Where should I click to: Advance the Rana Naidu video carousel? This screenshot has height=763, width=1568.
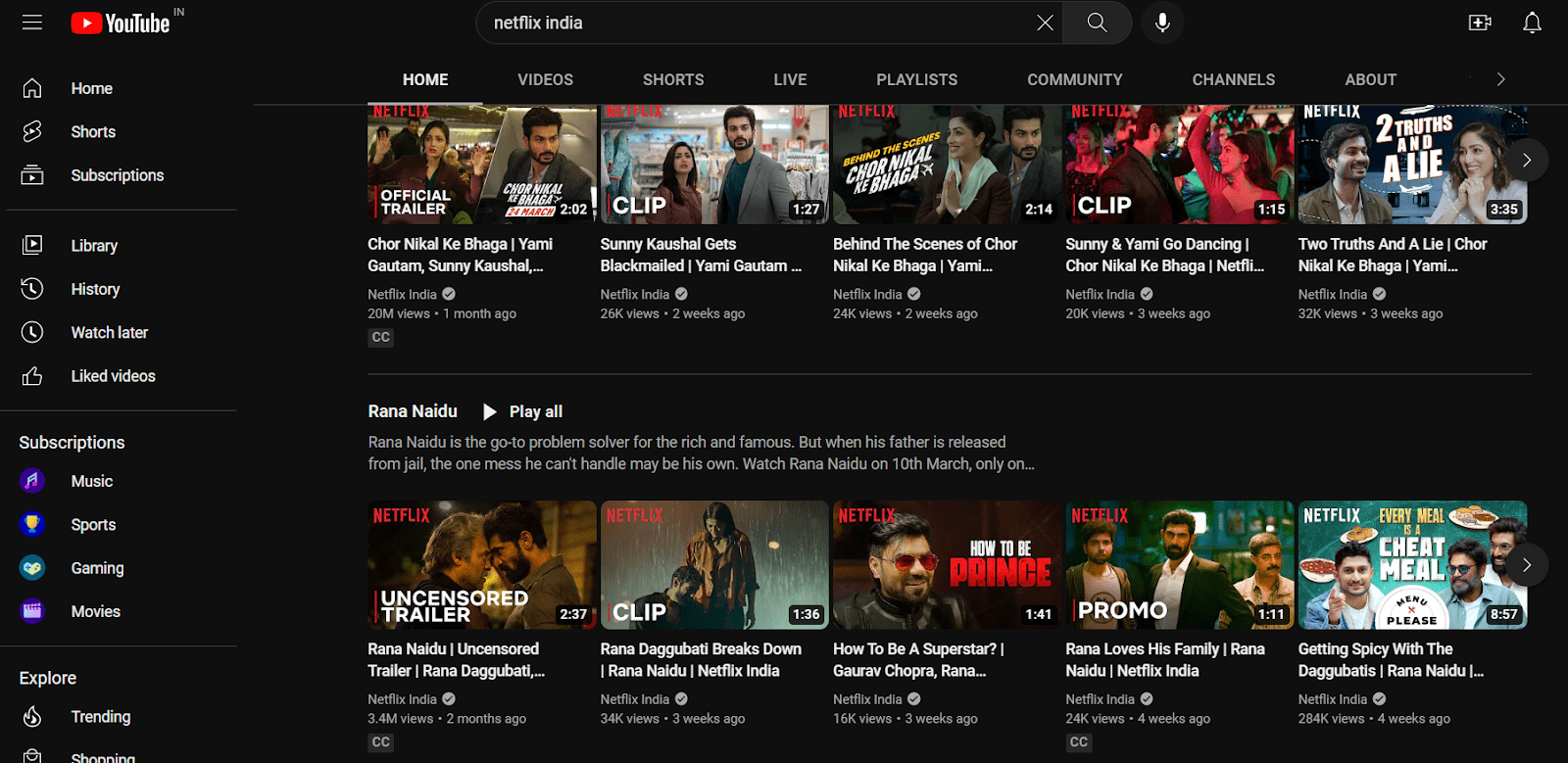(x=1526, y=565)
